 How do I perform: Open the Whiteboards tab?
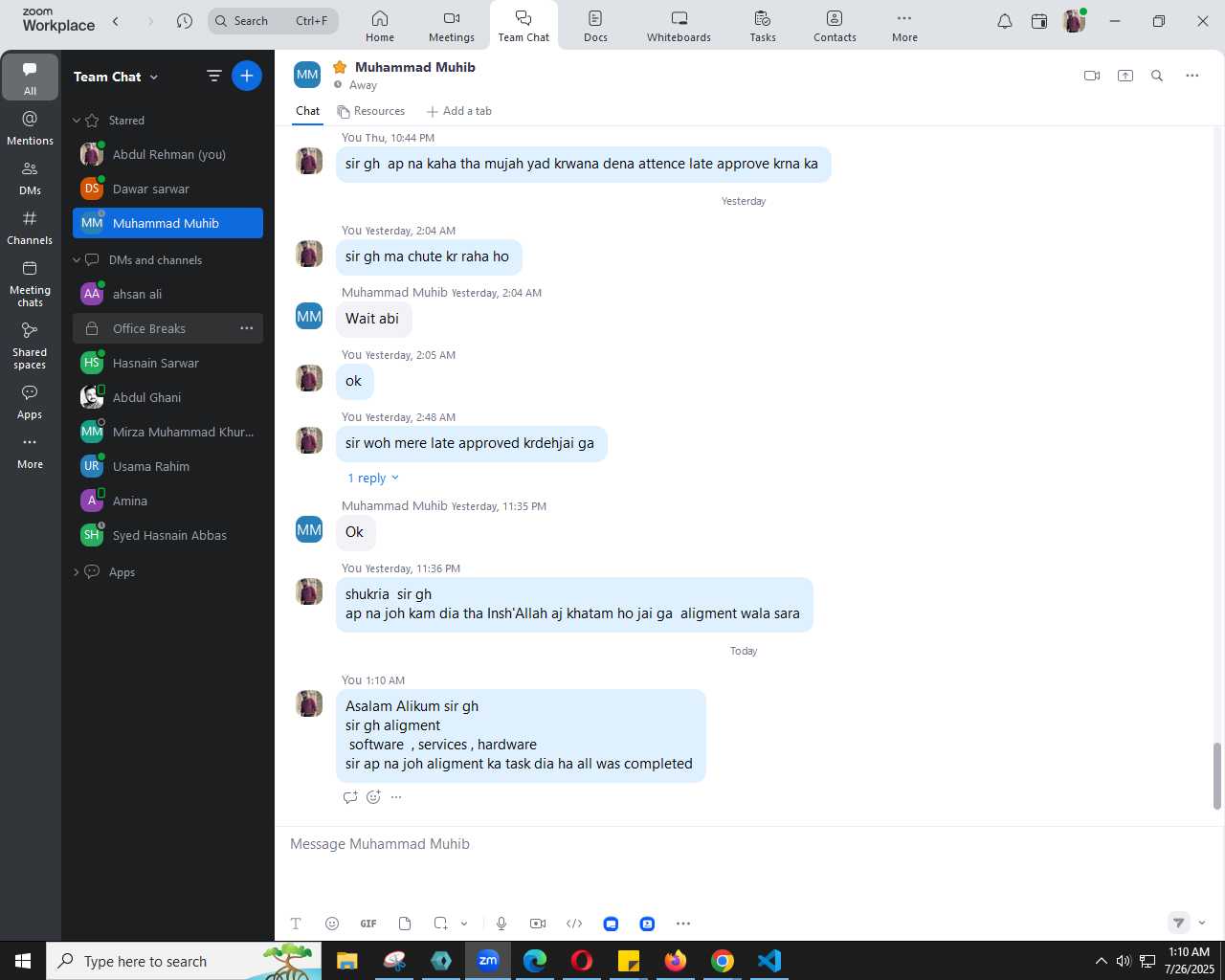coord(679,26)
